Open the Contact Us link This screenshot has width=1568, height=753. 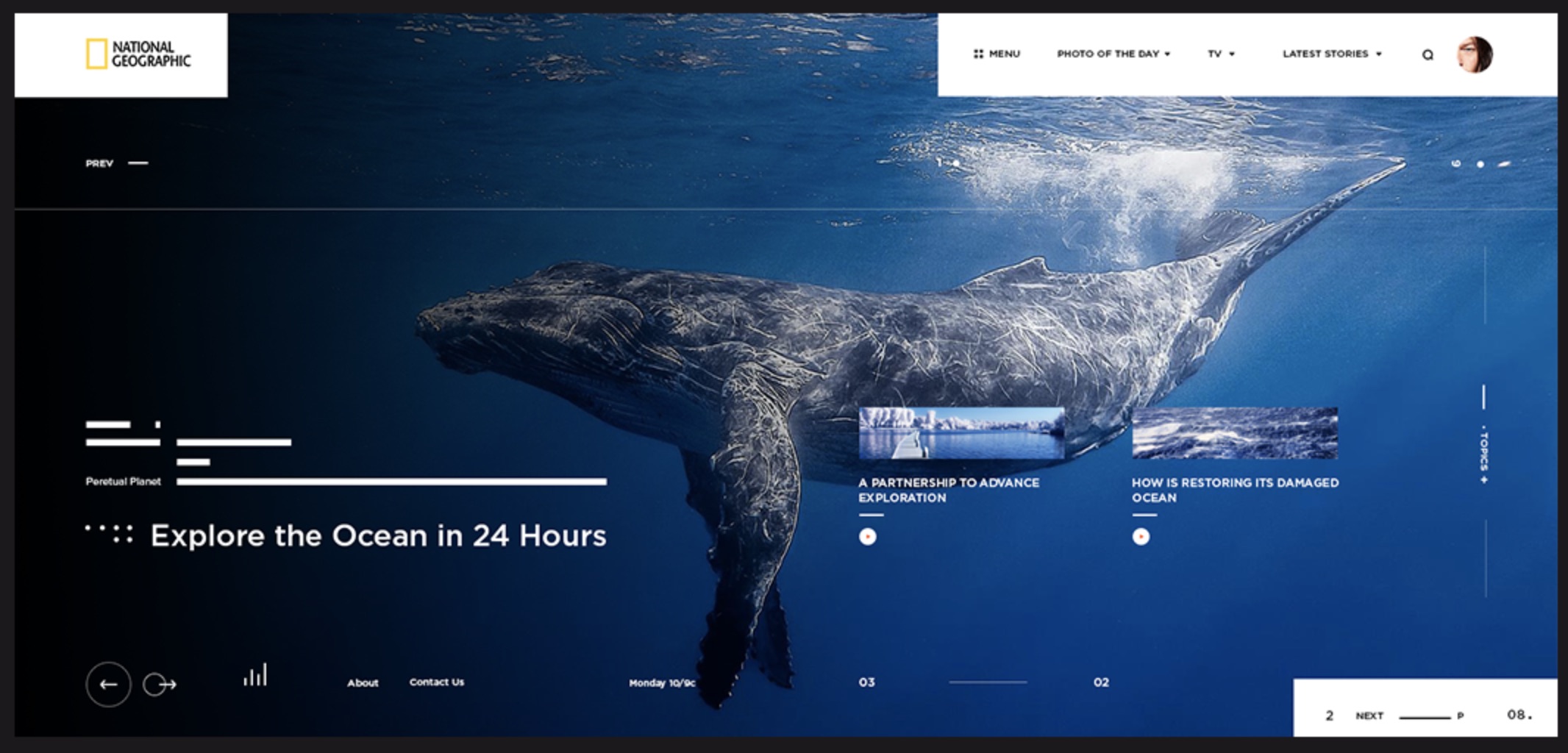pyautogui.click(x=437, y=682)
